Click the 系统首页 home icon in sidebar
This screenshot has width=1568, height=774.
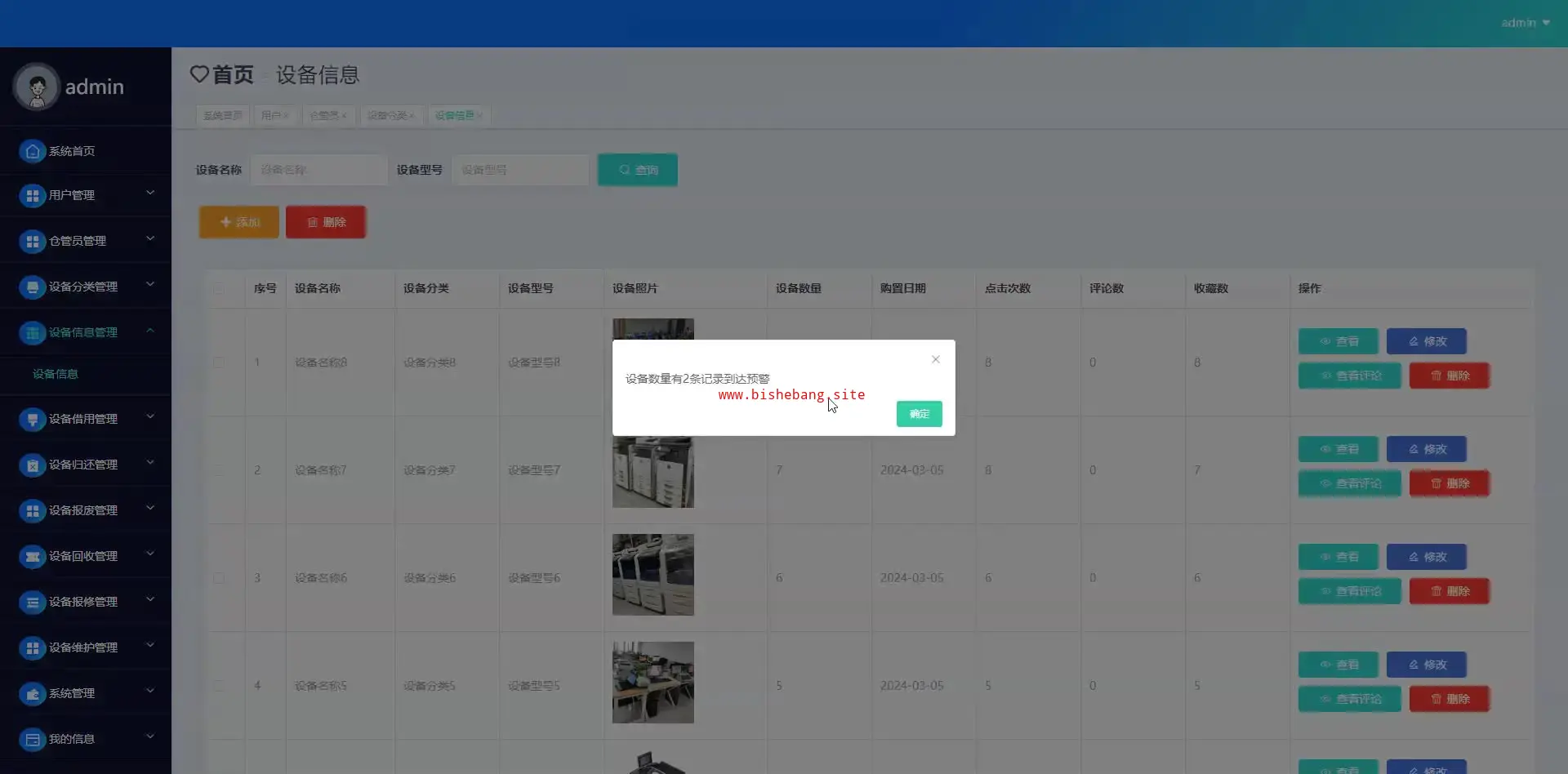pyautogui.click(x=32, y=151)
